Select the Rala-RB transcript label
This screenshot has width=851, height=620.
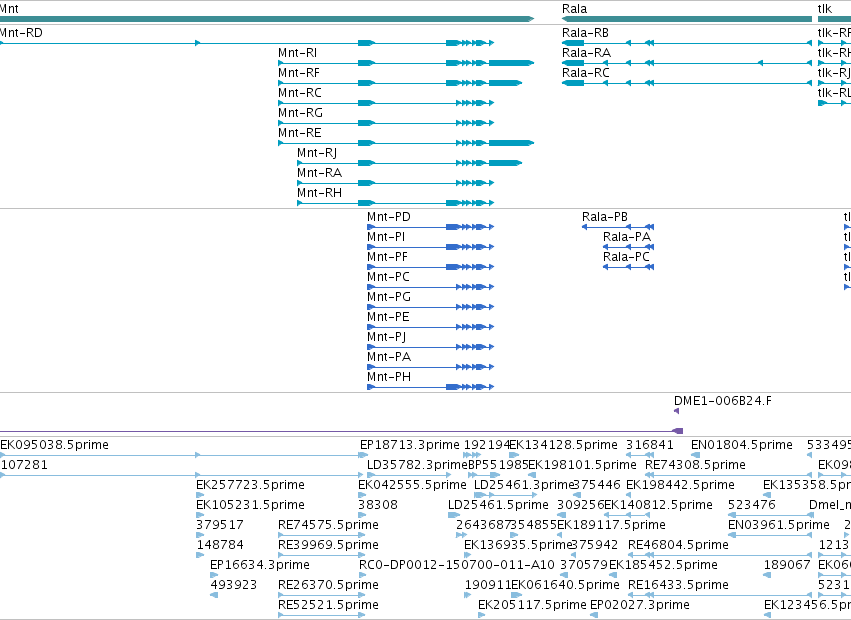(x=585, y=33)
